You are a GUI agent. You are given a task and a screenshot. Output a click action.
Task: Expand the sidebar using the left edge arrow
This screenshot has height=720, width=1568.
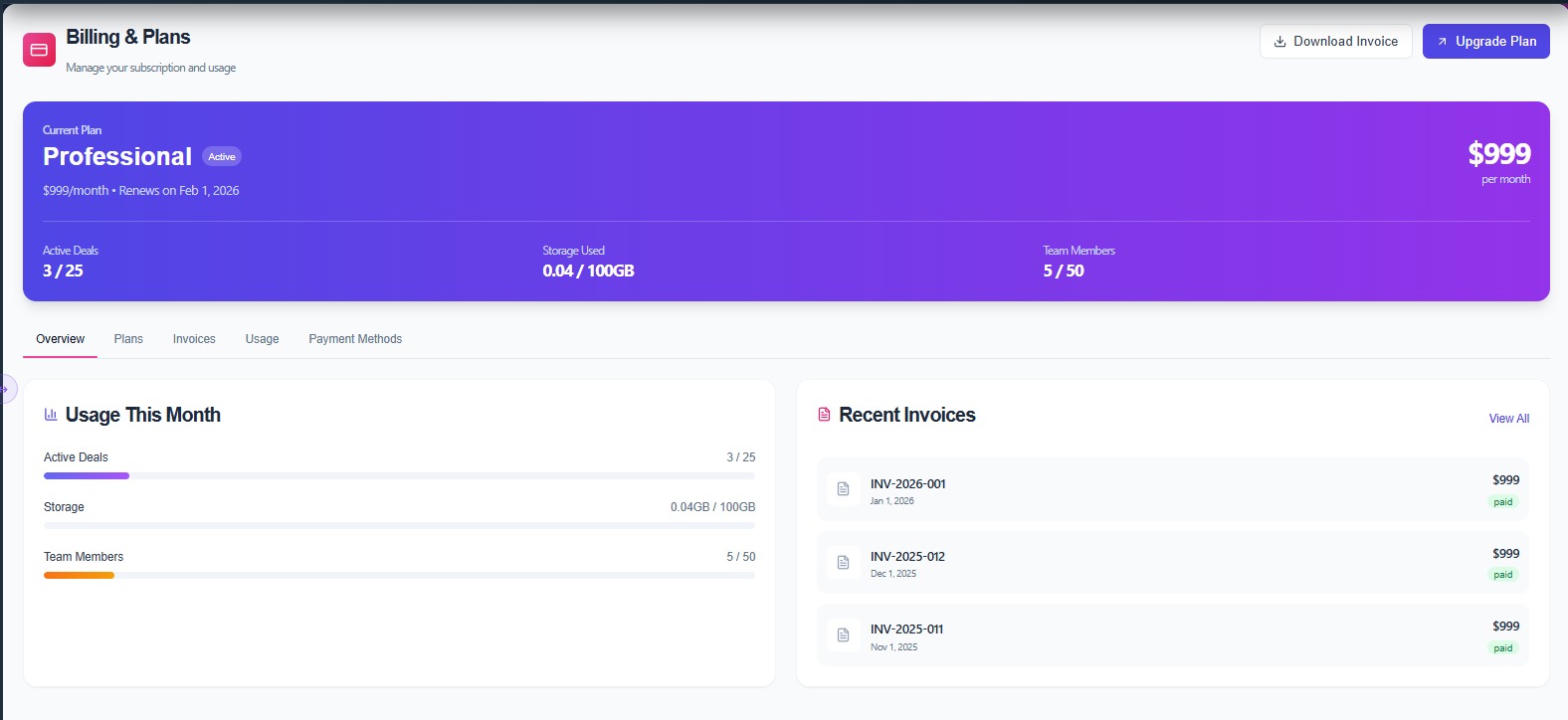coord(6,389)
